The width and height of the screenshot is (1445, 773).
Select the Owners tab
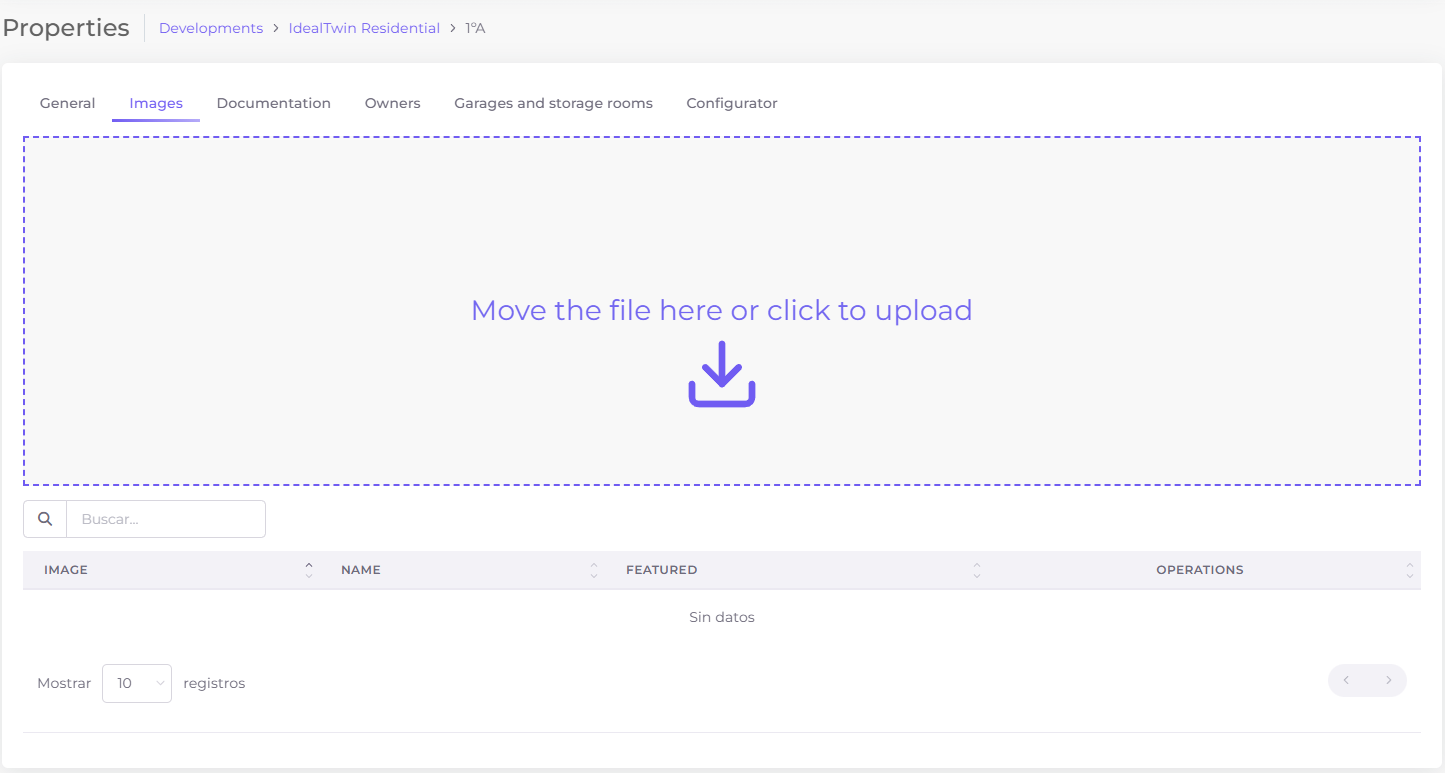[x=392, y=103]
